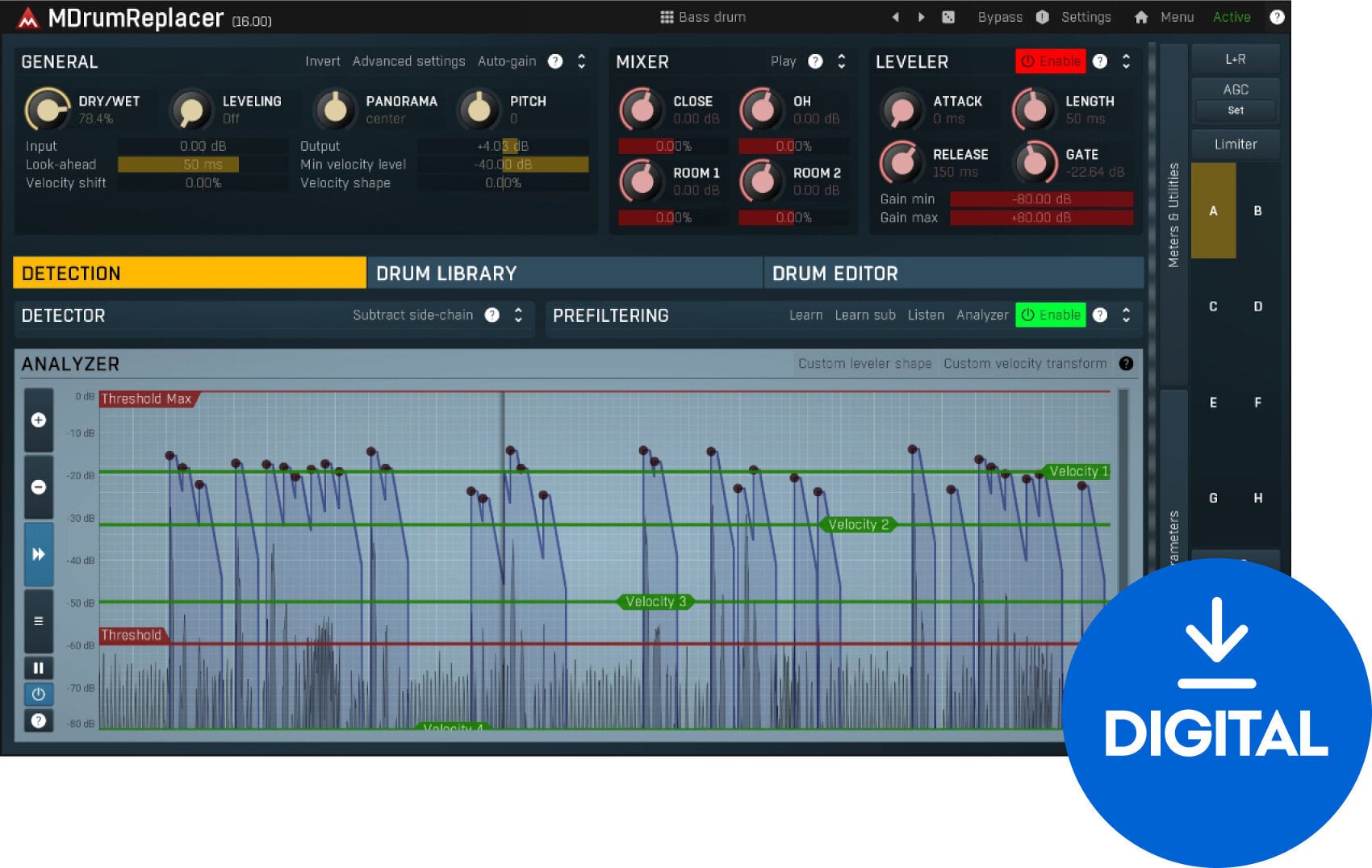Click the exclamation warning icon near Settings

pos(1040,16)
